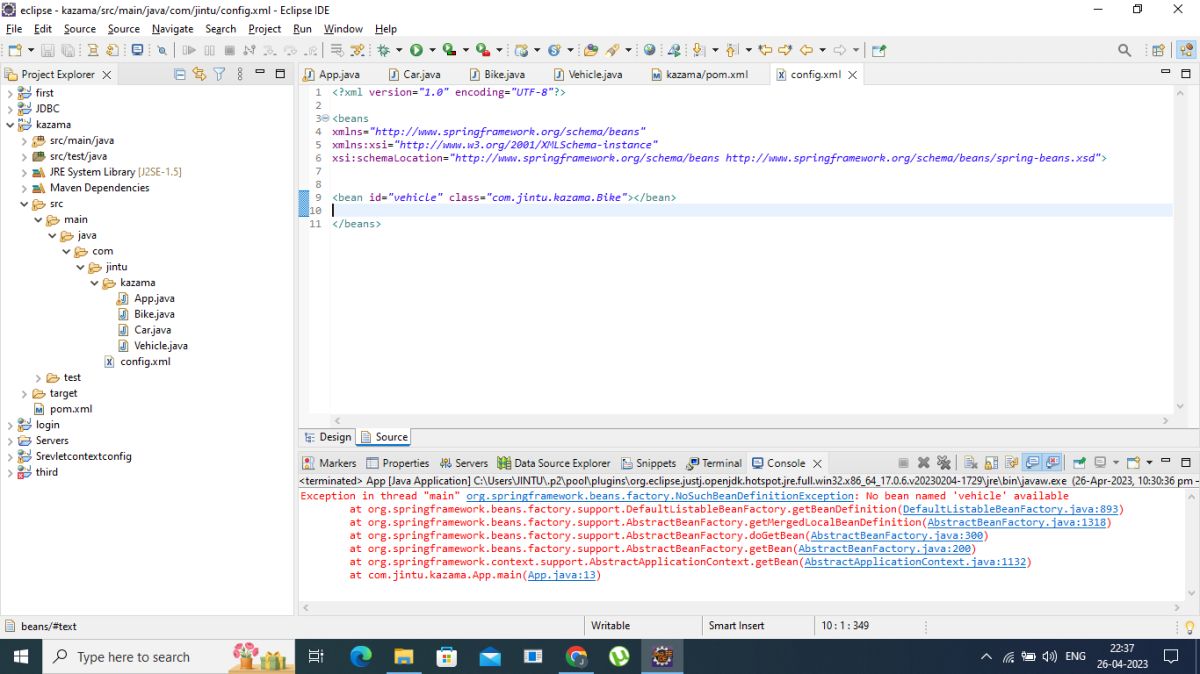Open the App.java:13 stack trace link
The height and width of the screenshot is (674, 1200).
pos(561,575)
